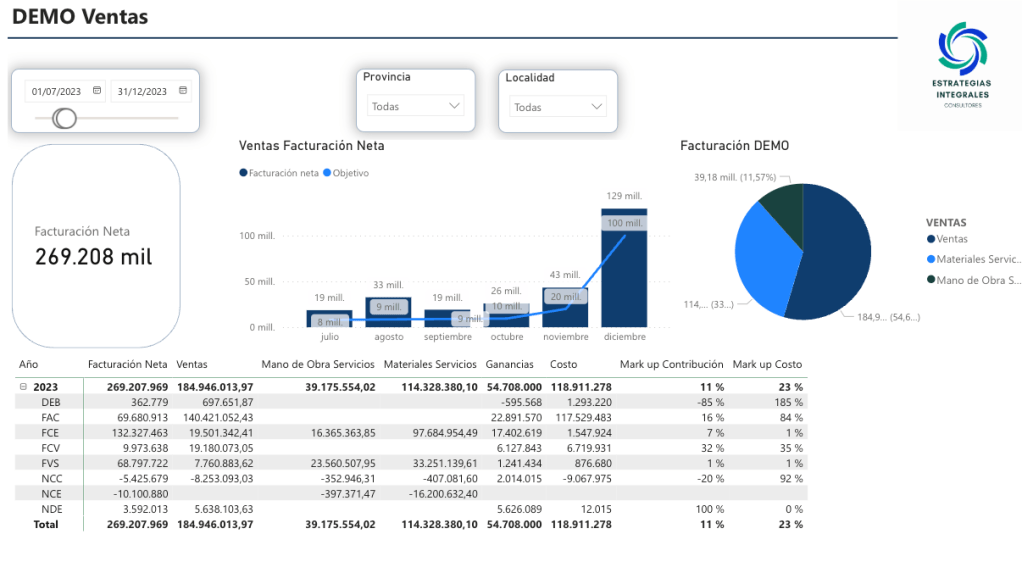Collapse the 2023 year row
This screenshot has height=573, width=1022.
23,386
